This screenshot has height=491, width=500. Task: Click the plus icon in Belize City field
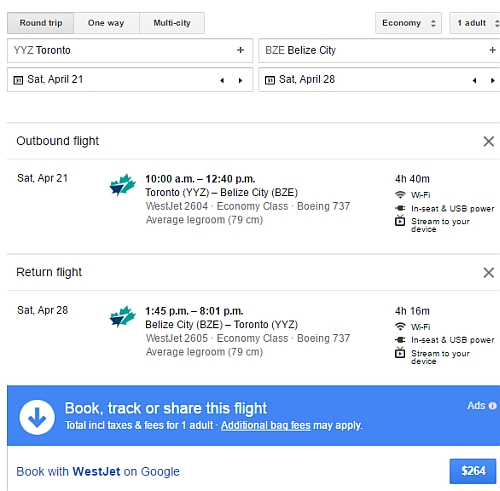492,50
